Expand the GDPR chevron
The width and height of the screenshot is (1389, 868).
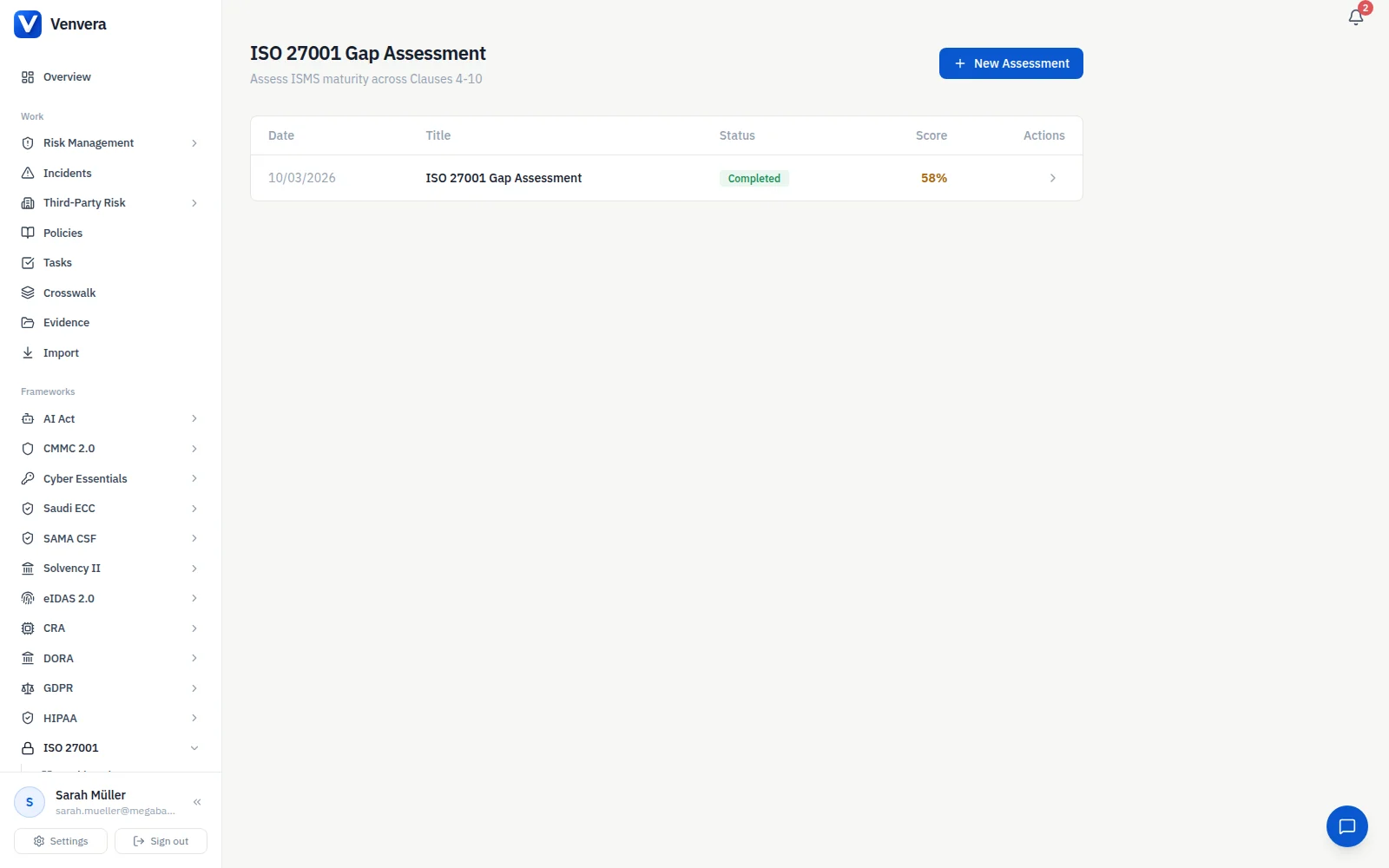(194, 688)
